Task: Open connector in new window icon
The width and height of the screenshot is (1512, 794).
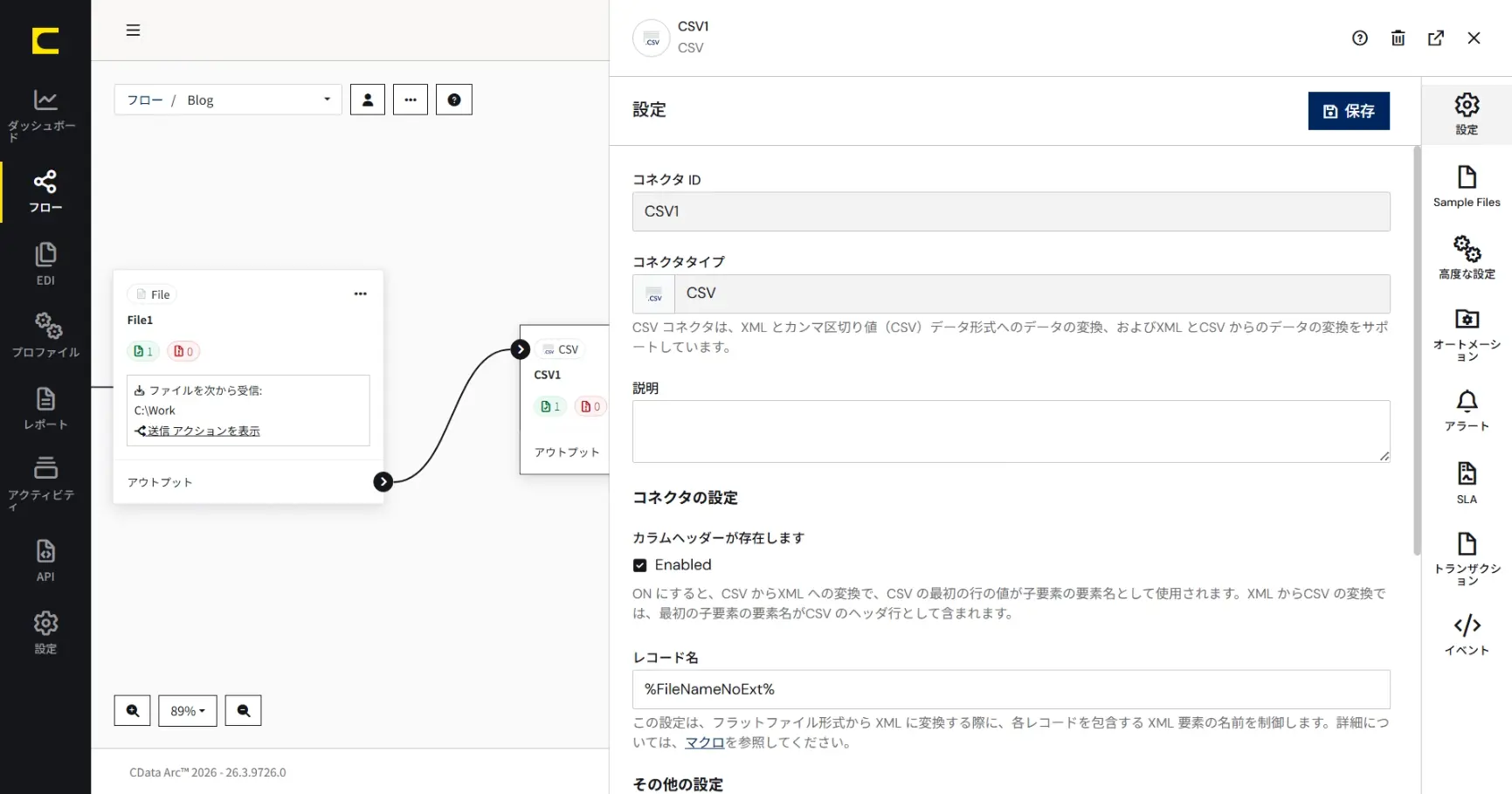Action: (1436, 38)
